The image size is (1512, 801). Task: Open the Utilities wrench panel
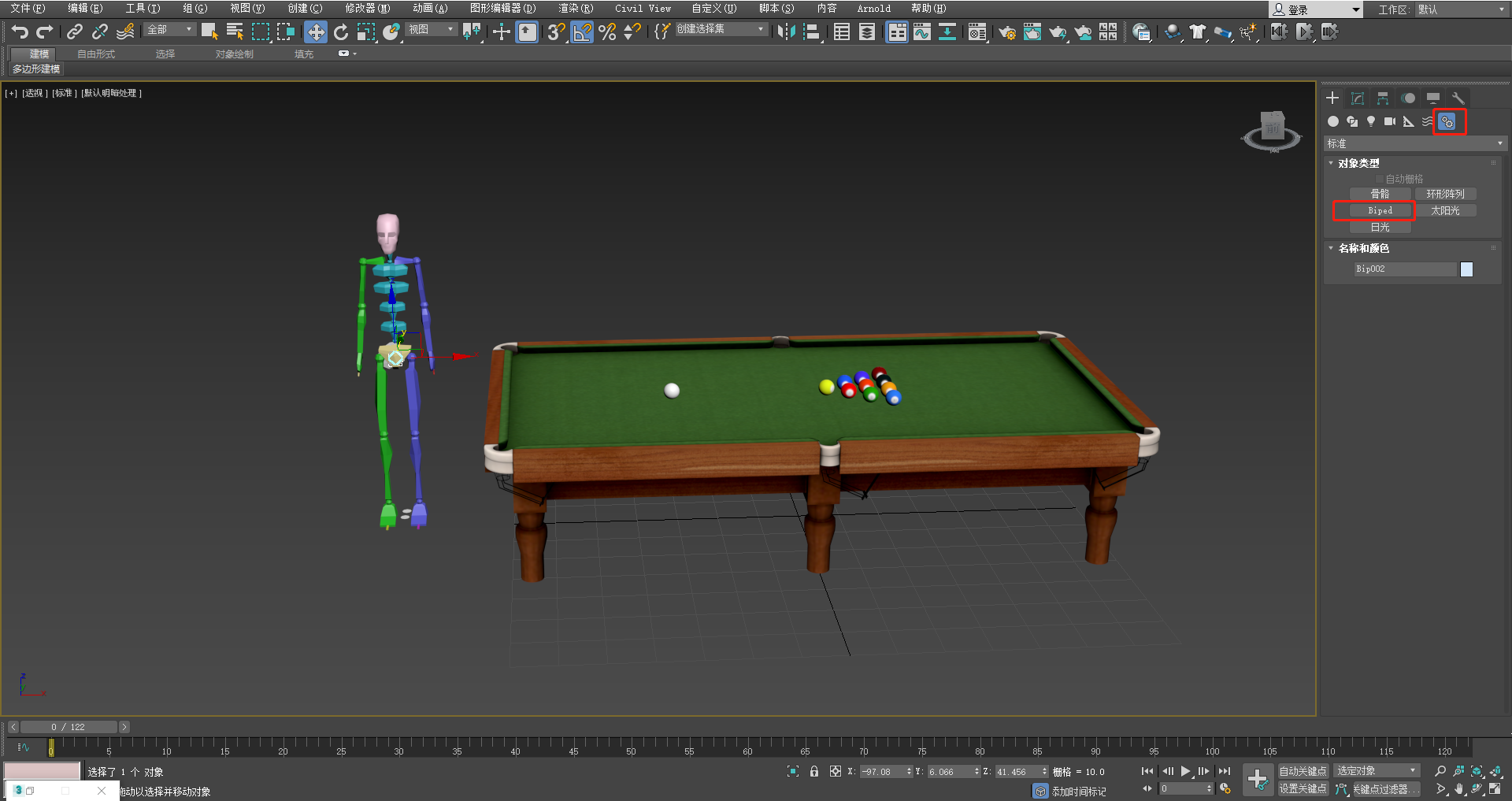tap(1458, 98)
